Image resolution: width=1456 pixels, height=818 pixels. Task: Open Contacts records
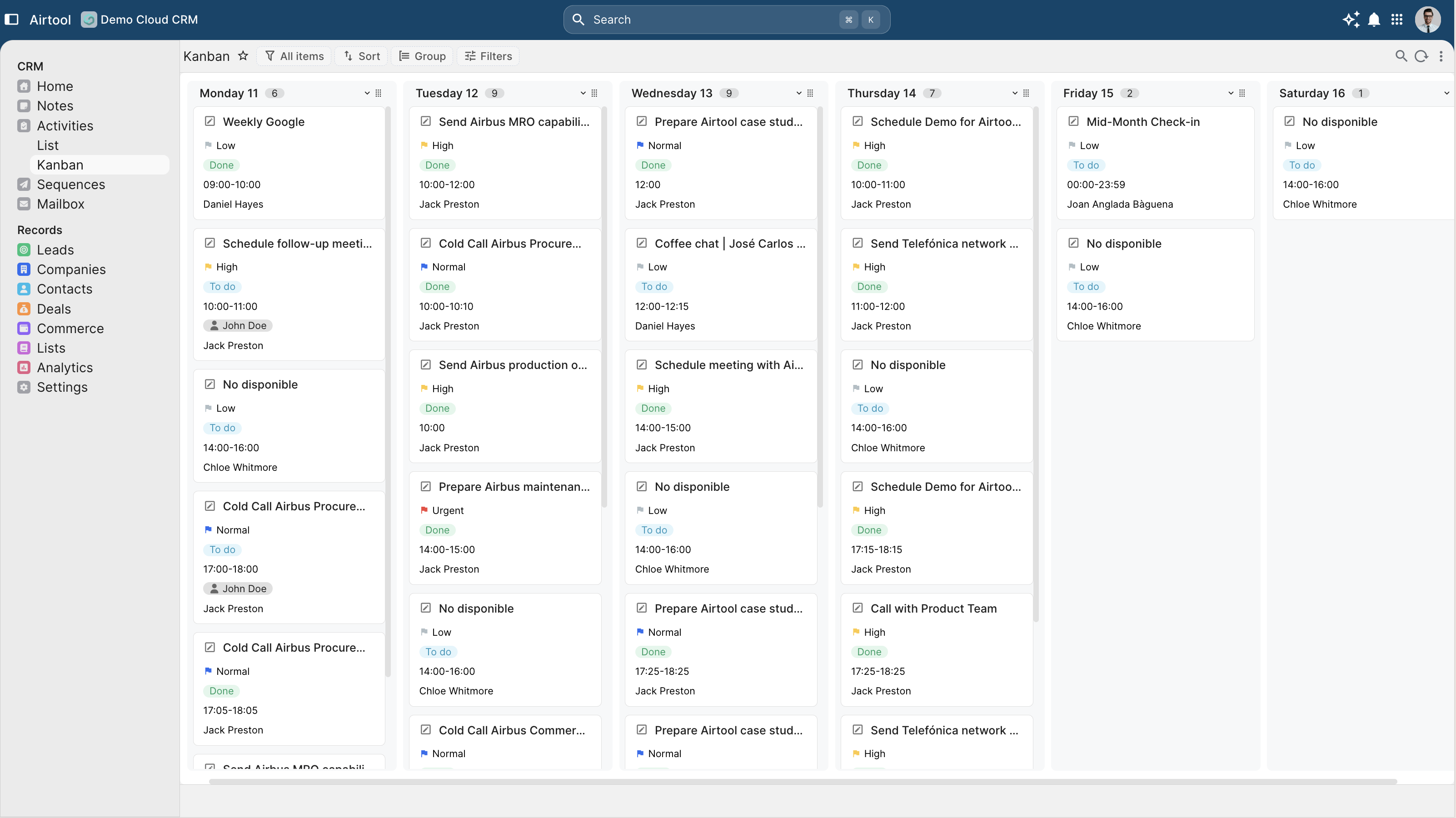point(65,289)
